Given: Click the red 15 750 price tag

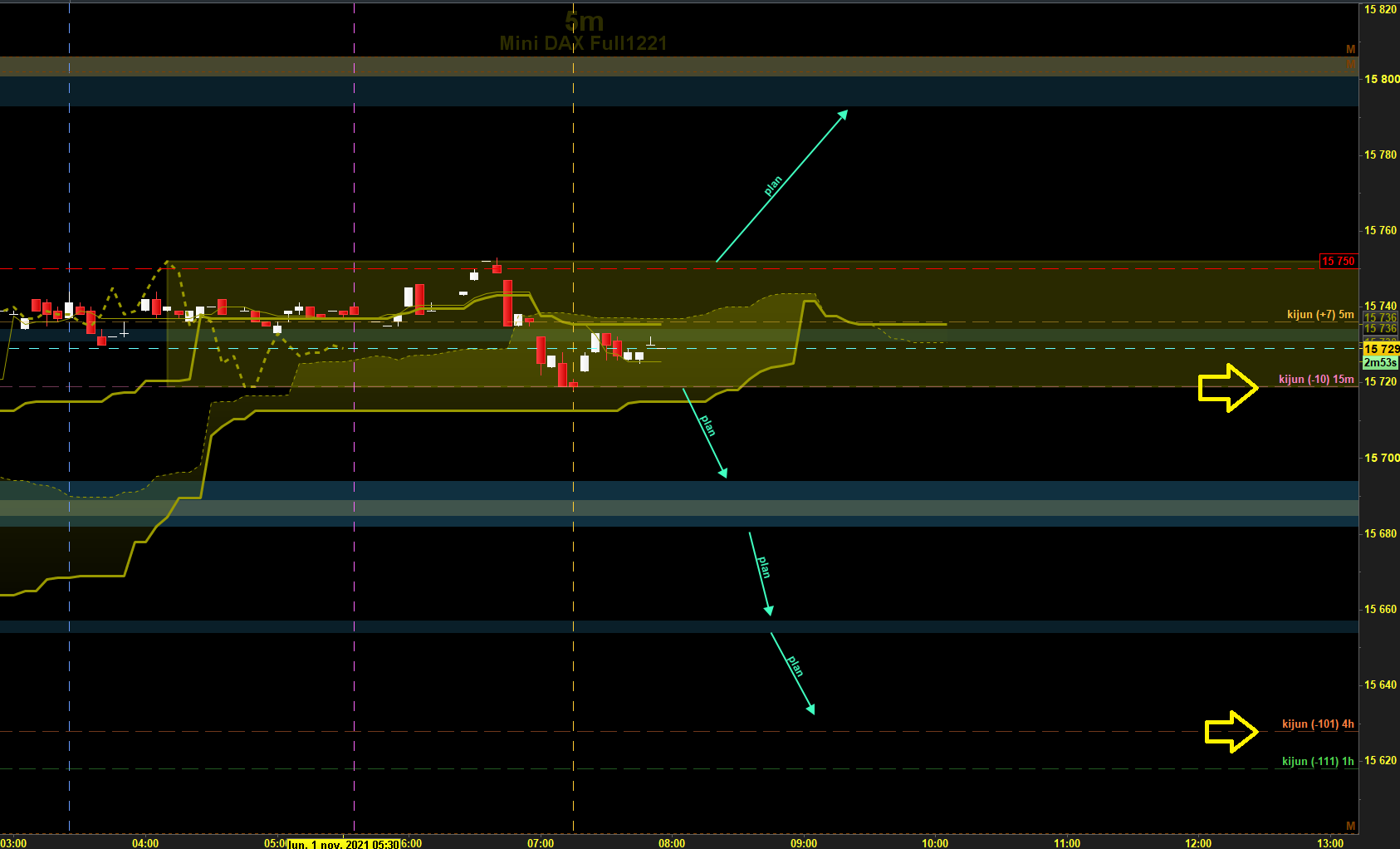Looking at the screenshot, I should tap(1338, 261).
